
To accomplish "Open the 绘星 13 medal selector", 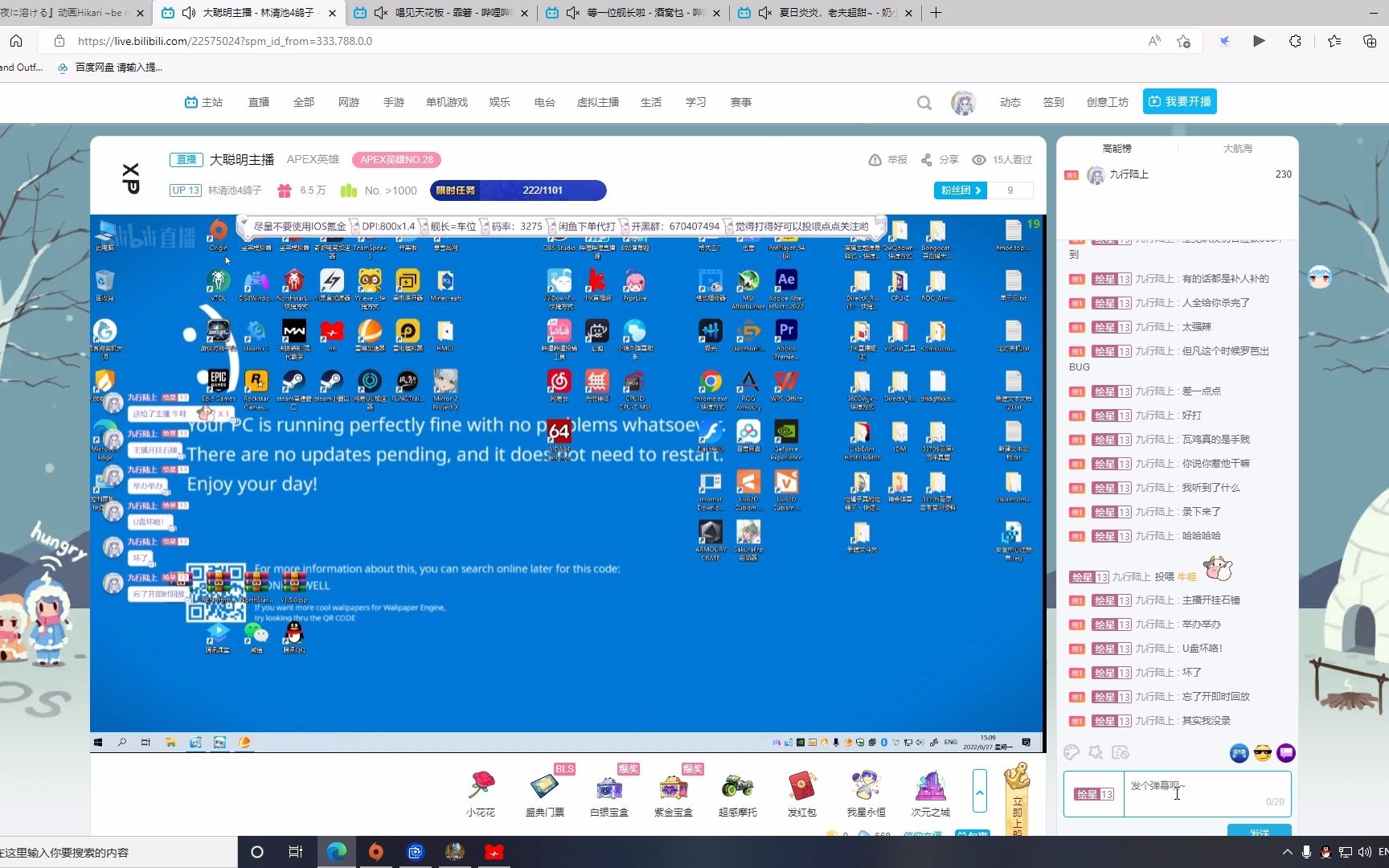I will (x=1094, y=794).
